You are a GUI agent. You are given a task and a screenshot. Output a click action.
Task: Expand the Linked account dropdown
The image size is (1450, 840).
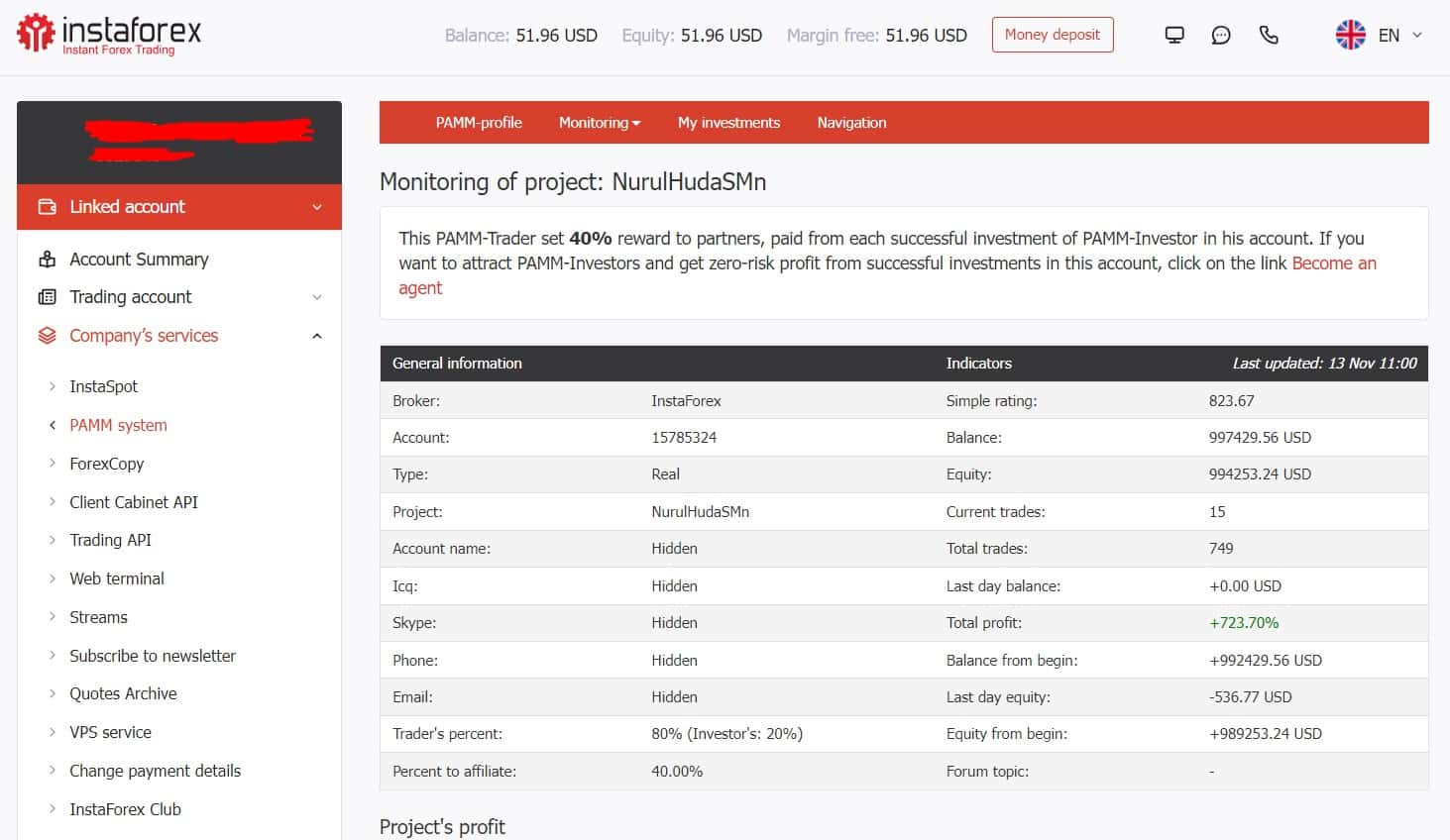tap(317, 207)
